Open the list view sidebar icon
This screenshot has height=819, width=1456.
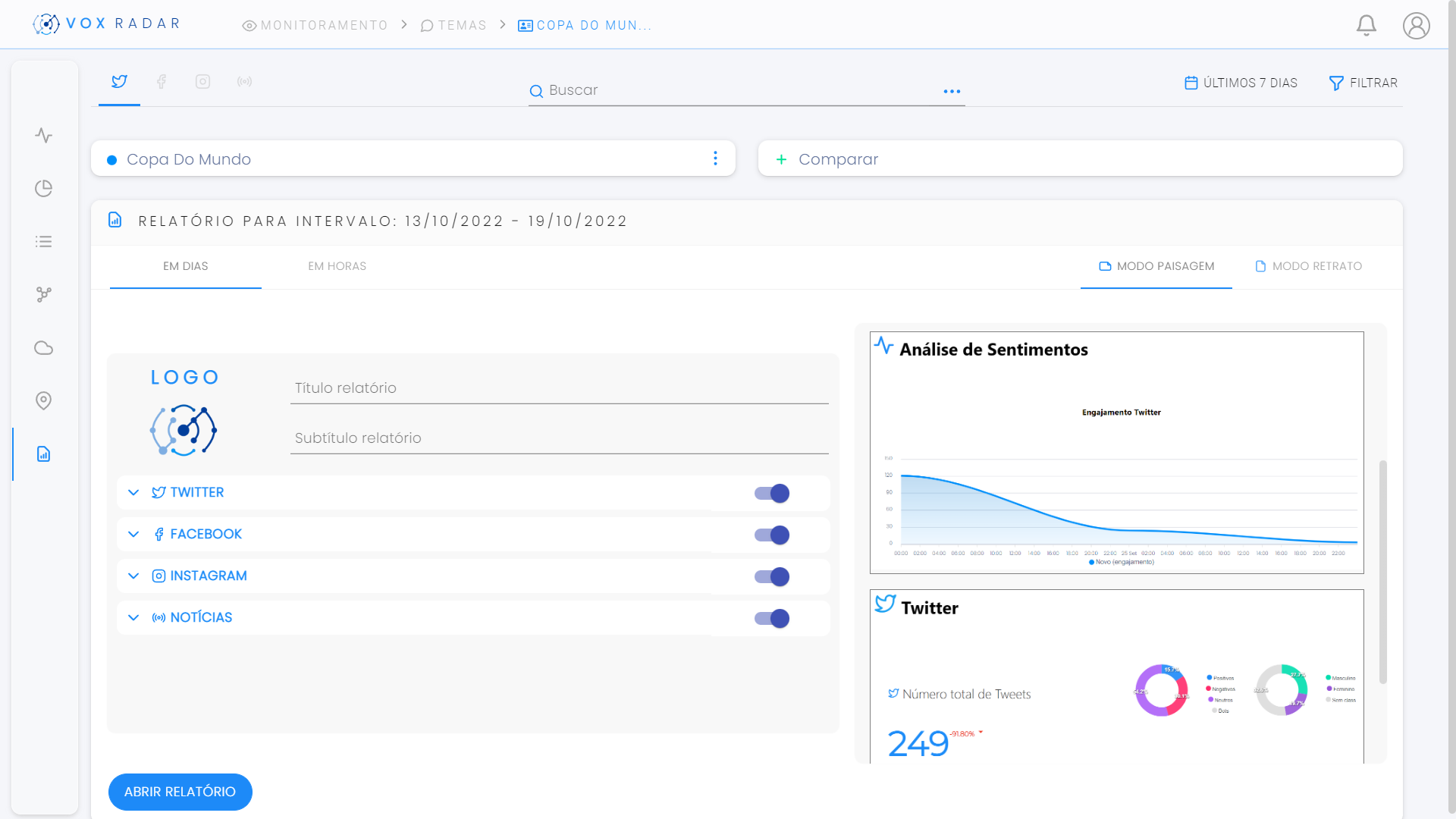pos(43,241)
